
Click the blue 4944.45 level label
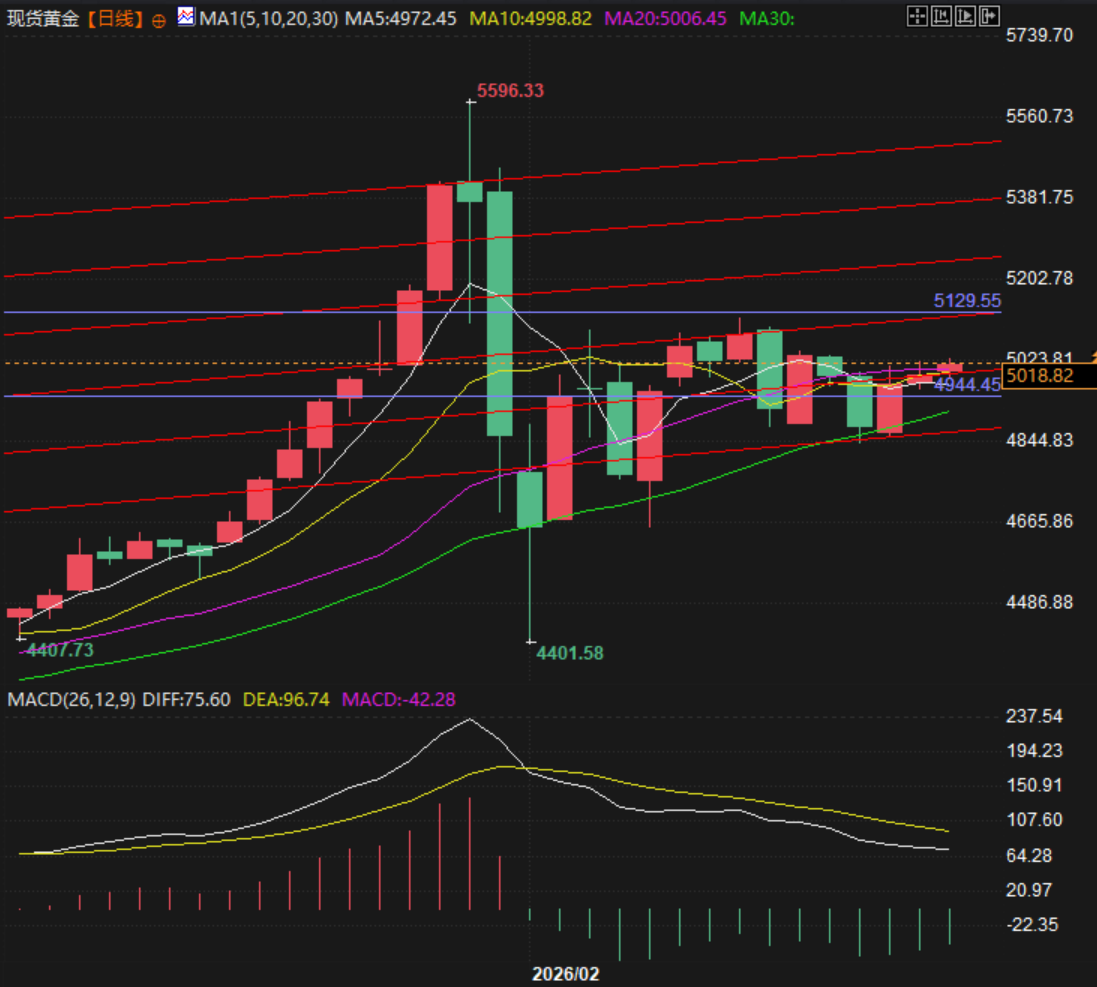point(967,385)
